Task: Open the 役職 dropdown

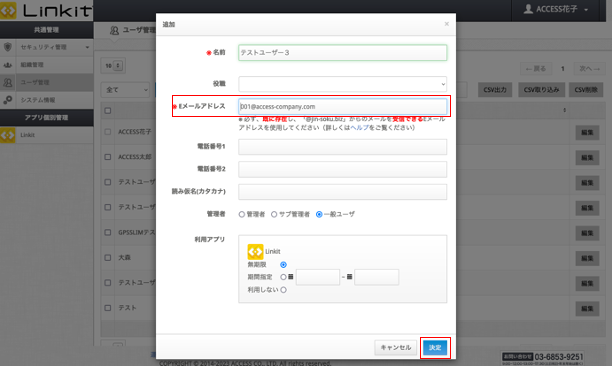Action: point(342,84)
